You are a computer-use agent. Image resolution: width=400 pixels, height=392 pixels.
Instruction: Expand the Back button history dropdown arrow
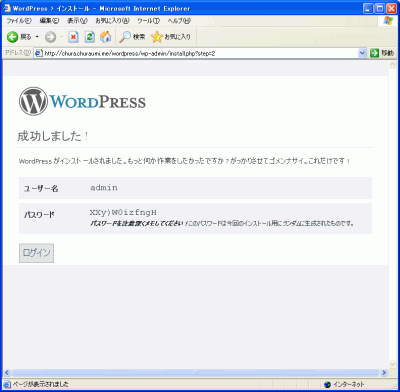37,37
